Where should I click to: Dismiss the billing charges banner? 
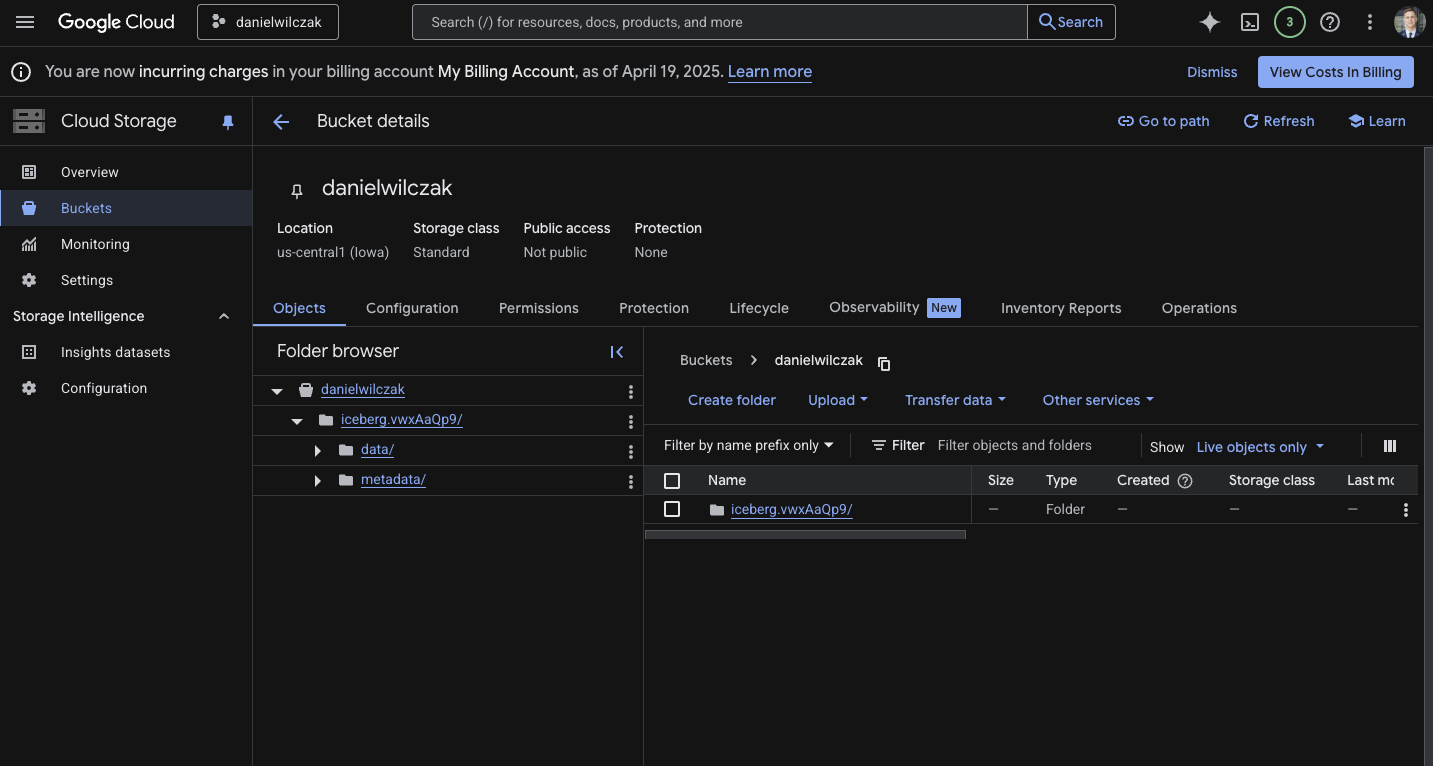click(1212, 72)
